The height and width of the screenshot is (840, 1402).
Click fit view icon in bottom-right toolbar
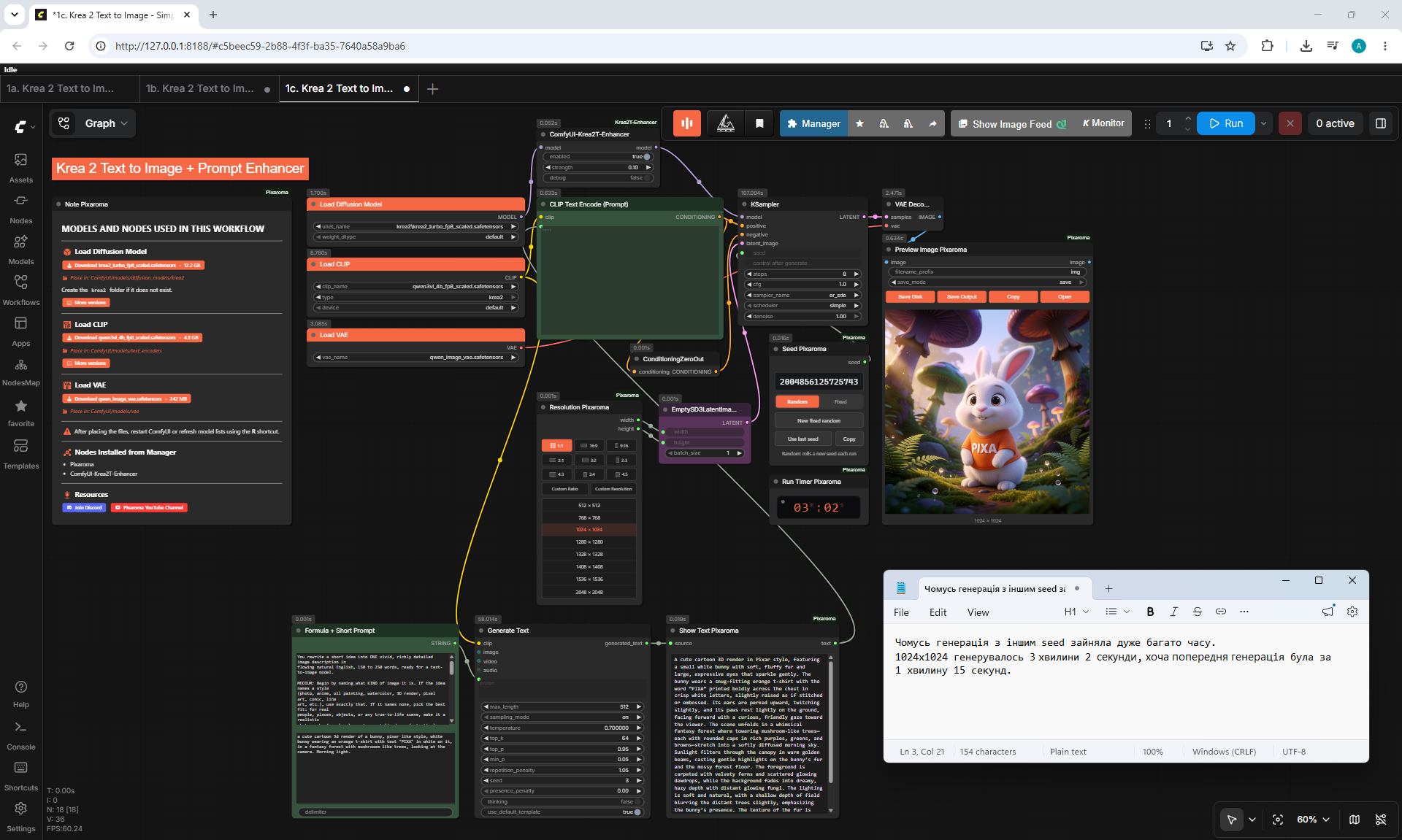[x=1278, y=820]
